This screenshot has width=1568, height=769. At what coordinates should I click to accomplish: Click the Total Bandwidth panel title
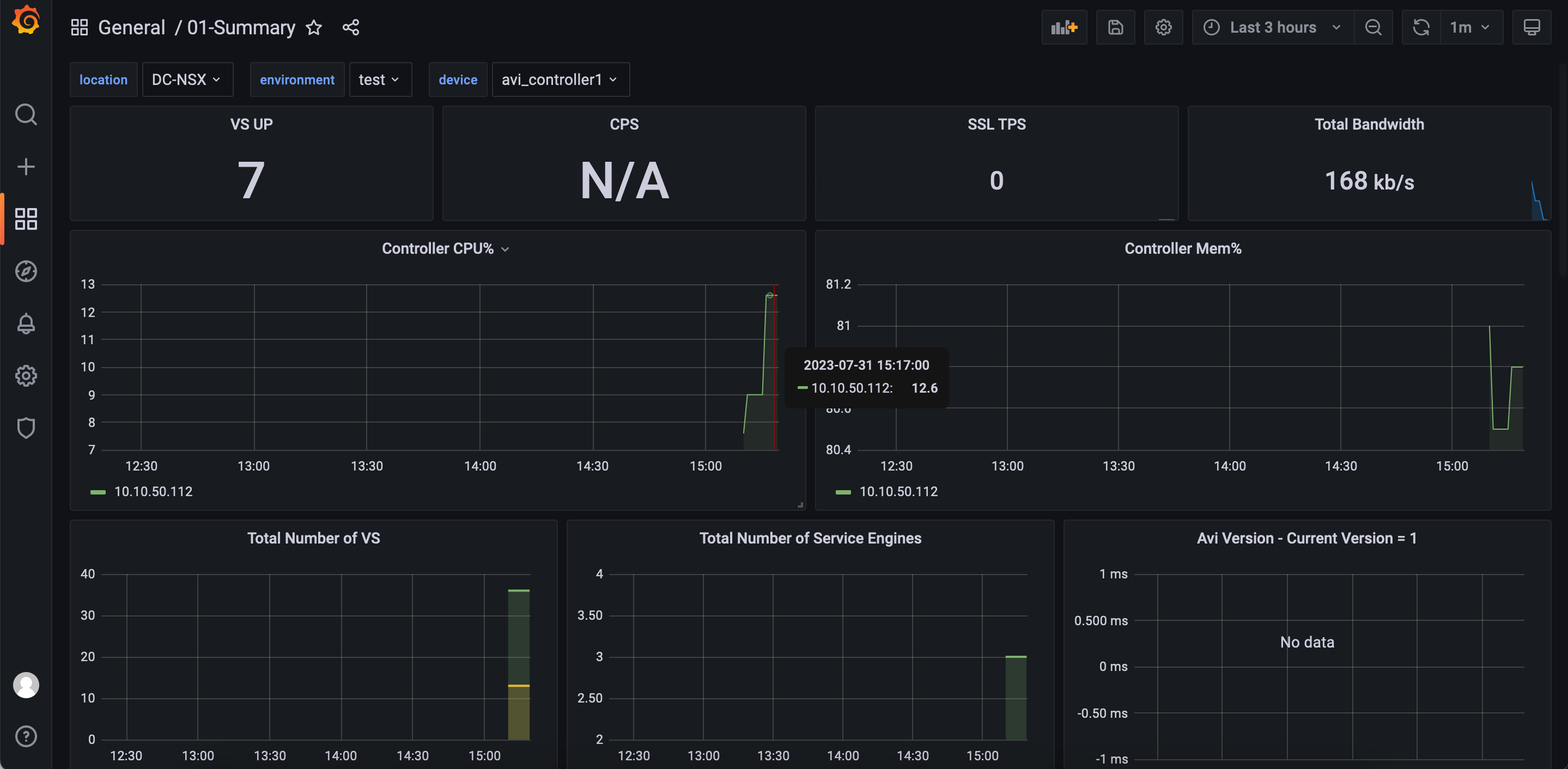pos(1369,124)
